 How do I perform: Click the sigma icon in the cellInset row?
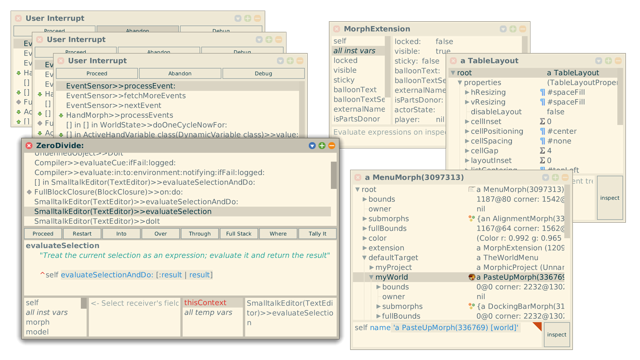tap(542, 122)
